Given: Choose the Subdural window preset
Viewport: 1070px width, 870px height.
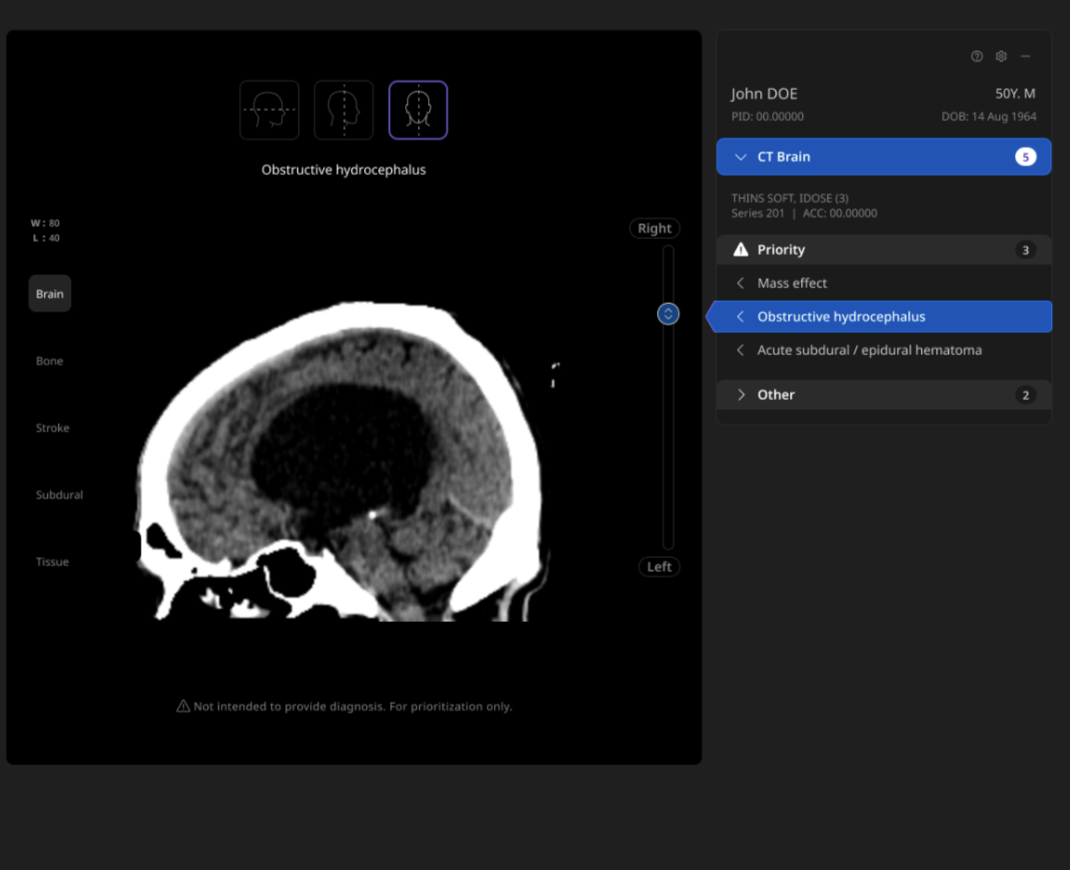Looking at the screenshot, I should pos(59,495).
